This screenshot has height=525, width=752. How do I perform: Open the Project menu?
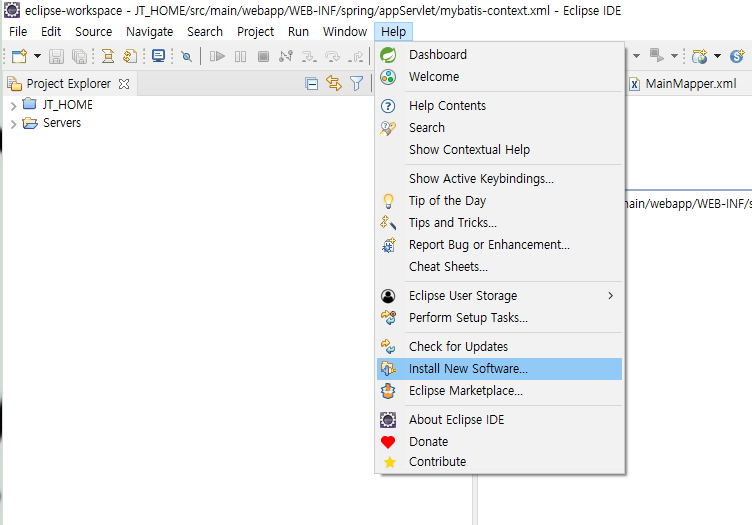pos(256,32)
